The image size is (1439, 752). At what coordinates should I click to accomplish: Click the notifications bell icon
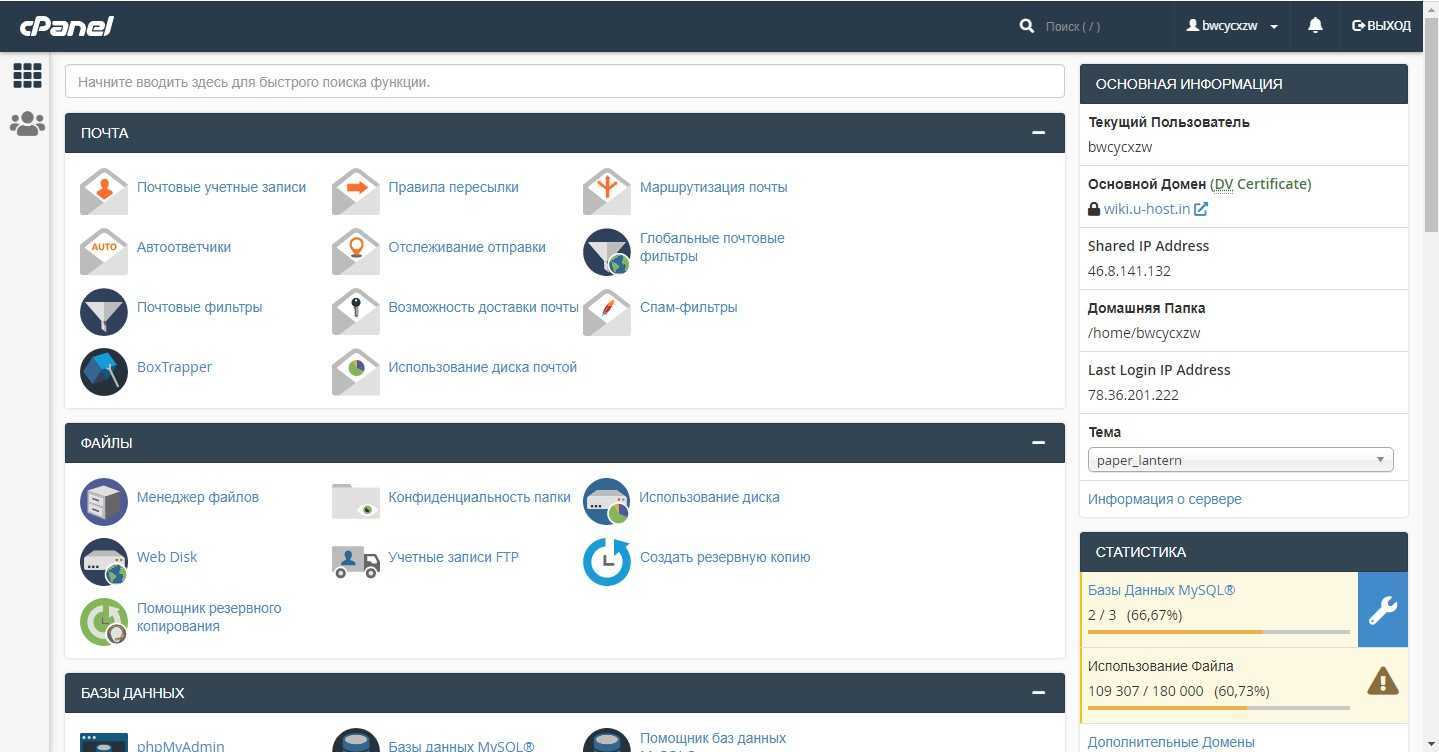pyautogui.click(x=1315, y=26)
